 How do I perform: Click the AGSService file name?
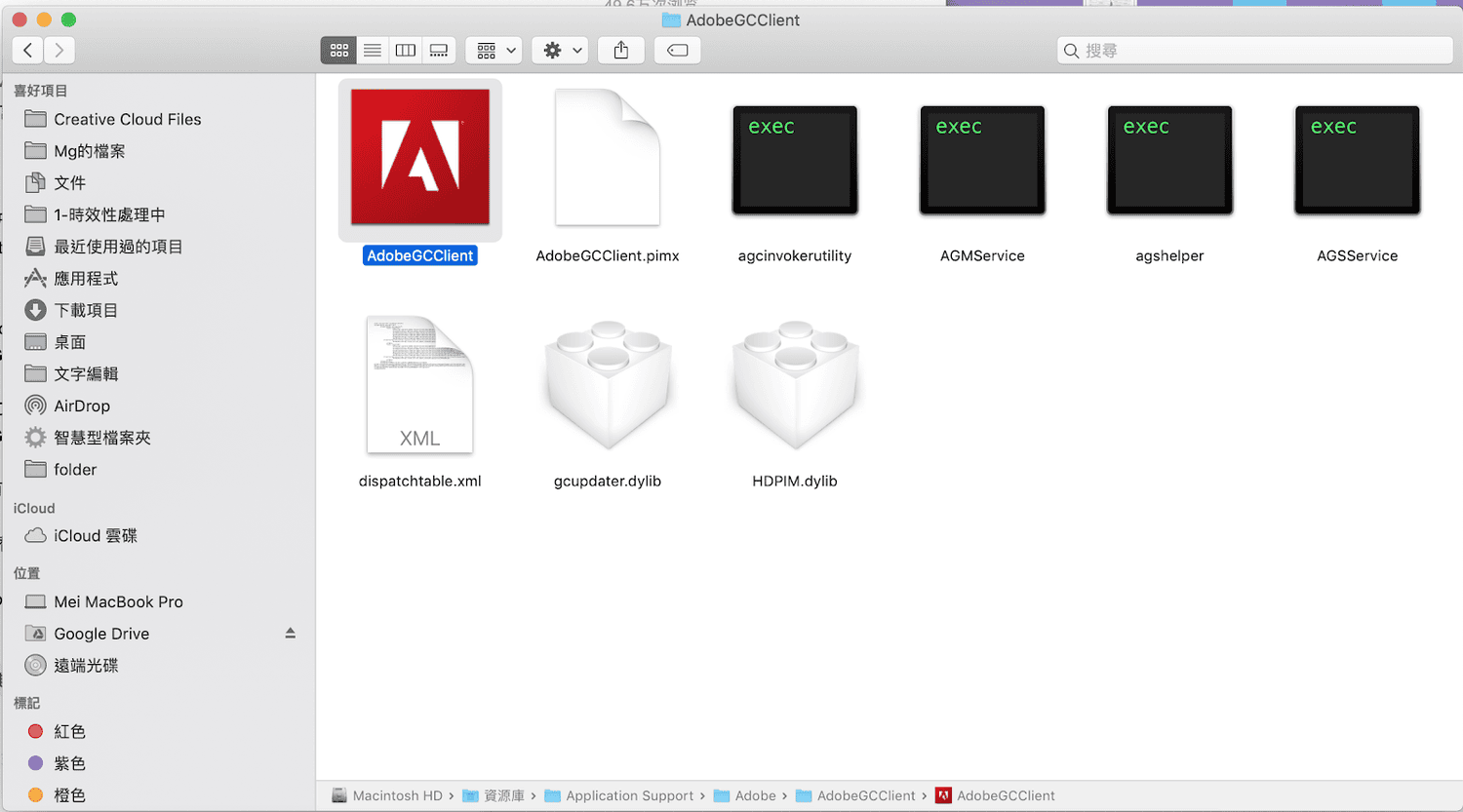coord(1357,255)
